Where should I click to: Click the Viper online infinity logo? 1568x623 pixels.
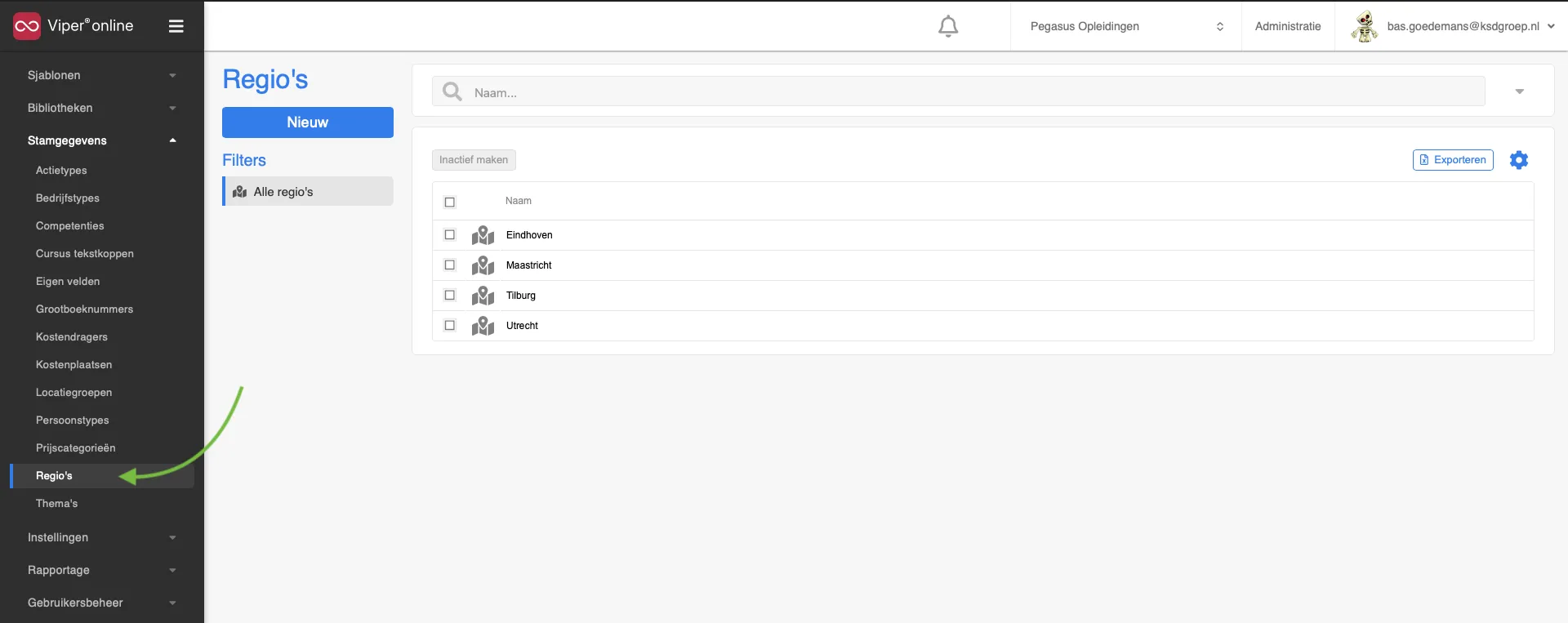(27, 26)
